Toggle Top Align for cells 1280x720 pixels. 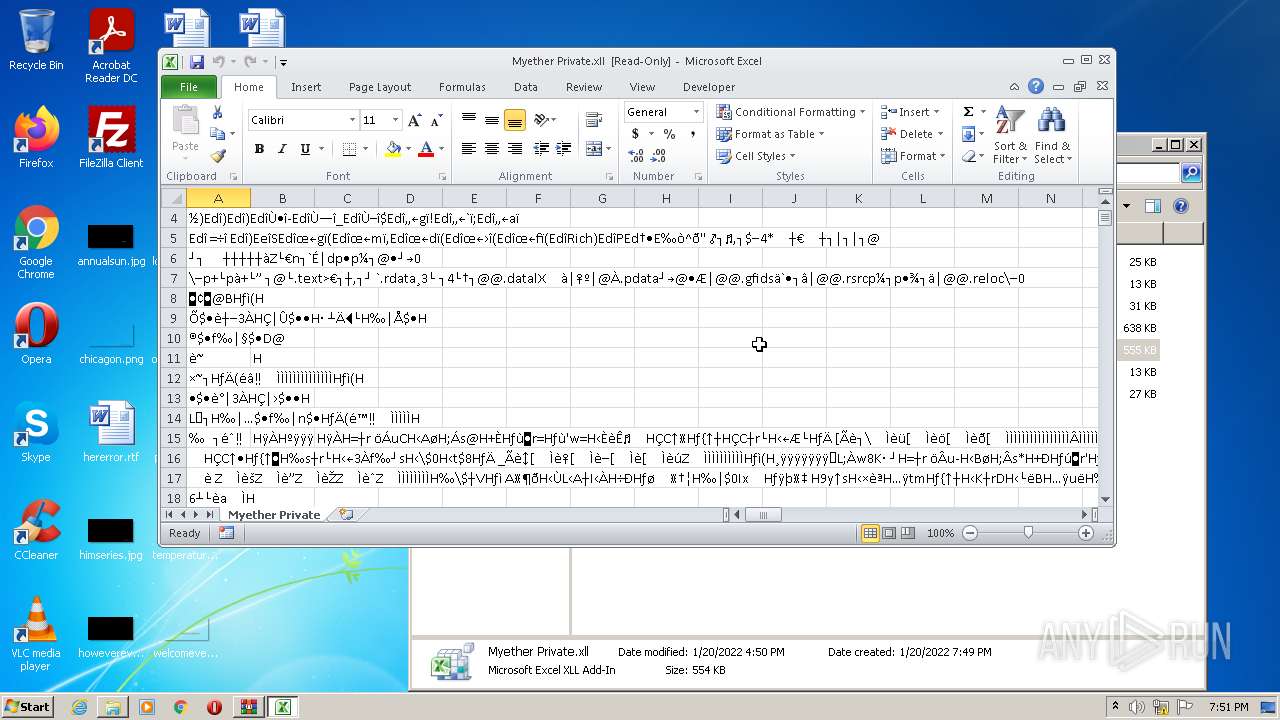pyautogui.click(x=468, y=120)
